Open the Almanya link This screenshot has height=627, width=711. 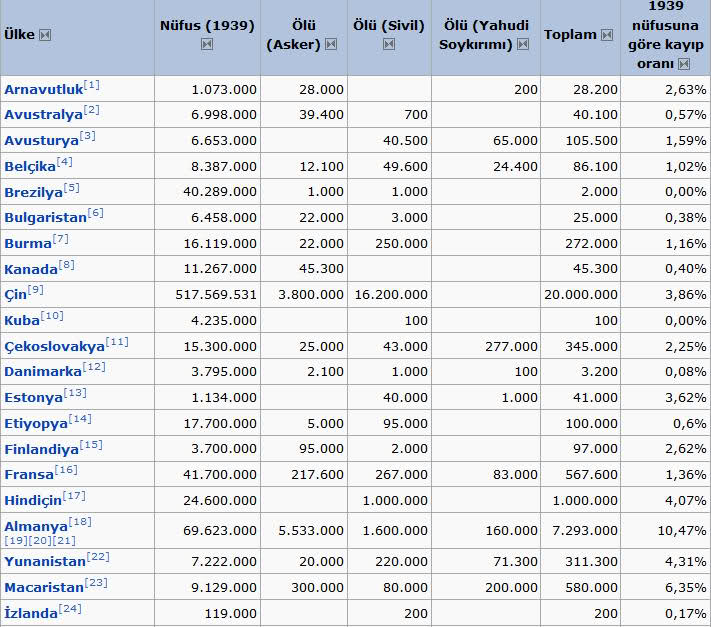pyautogui.click(x=36, y=525)
